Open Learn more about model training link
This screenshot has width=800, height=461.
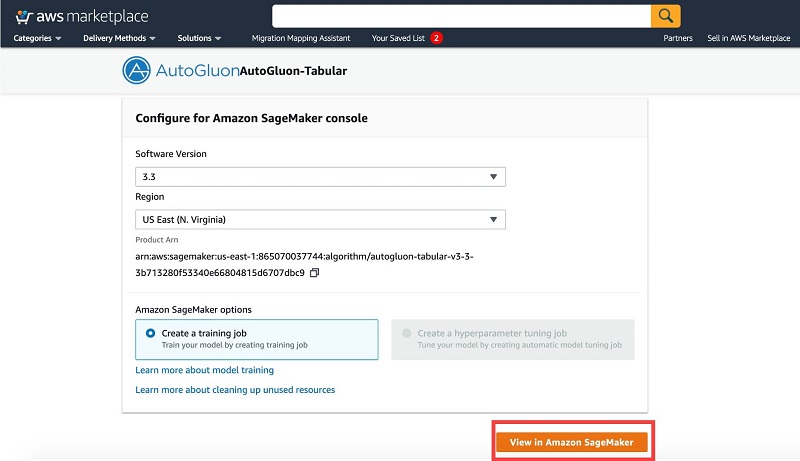(x=205, y=370)
